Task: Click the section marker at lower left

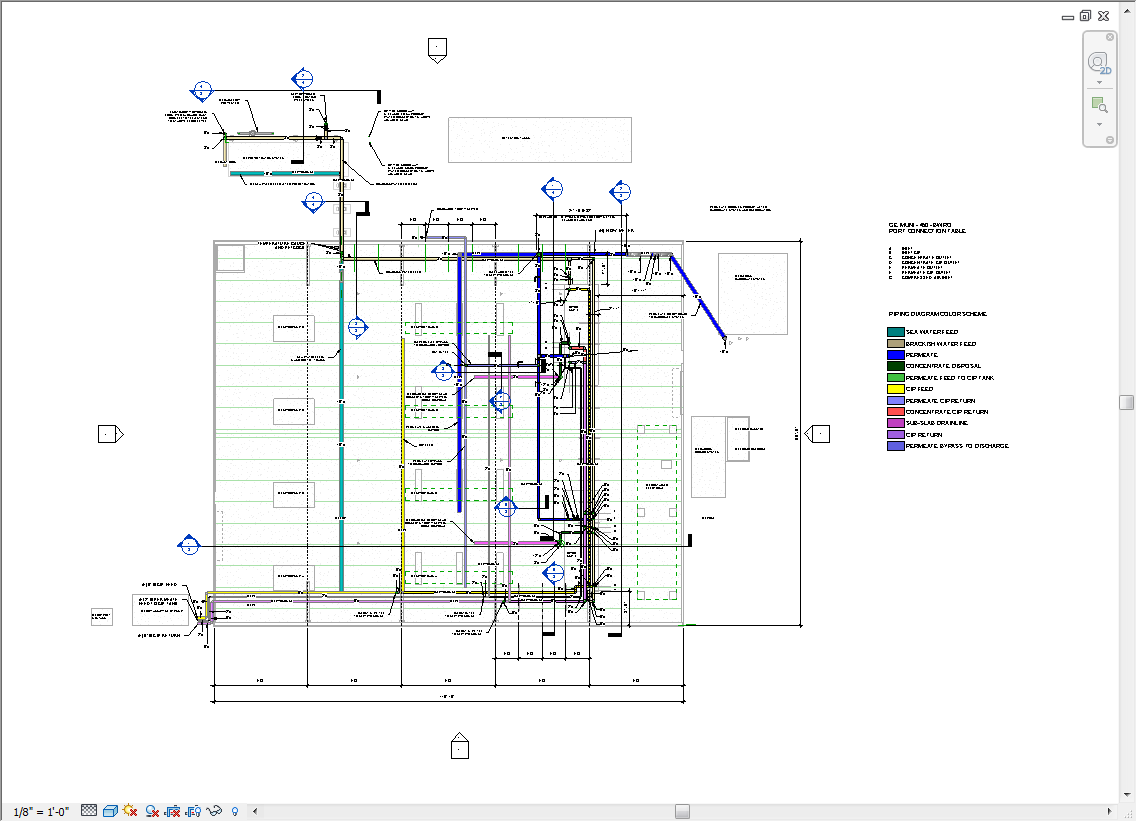Action: (x=189, y=545)
